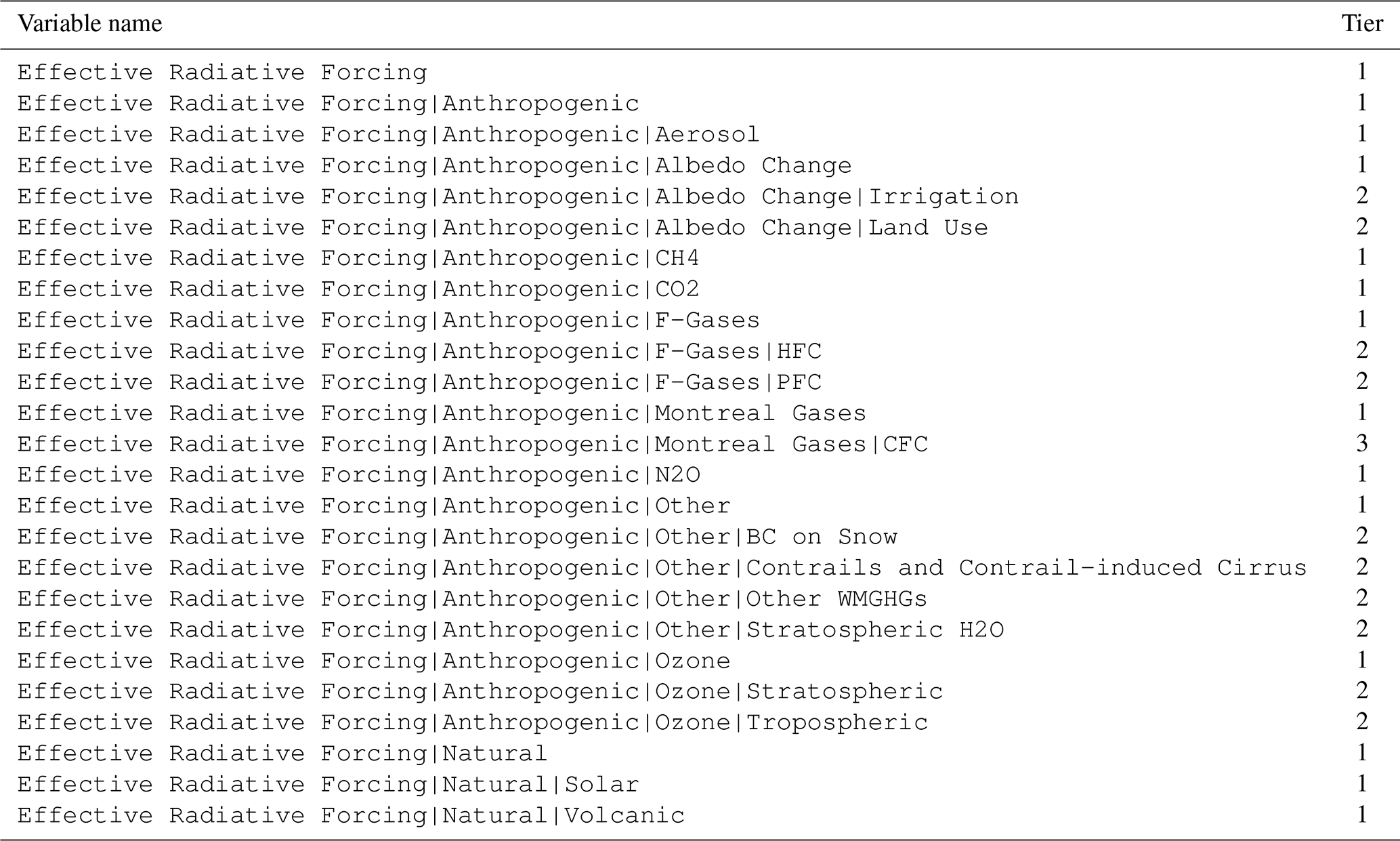Select the Anthropogenic|N2O variable
The height and width of the screenshot is (841, 1400).
pos(359,475)
